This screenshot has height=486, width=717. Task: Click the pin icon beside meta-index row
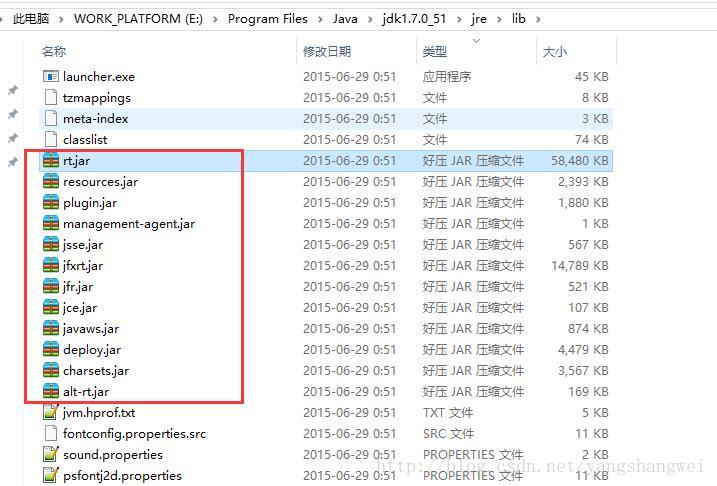coord(13,114)
